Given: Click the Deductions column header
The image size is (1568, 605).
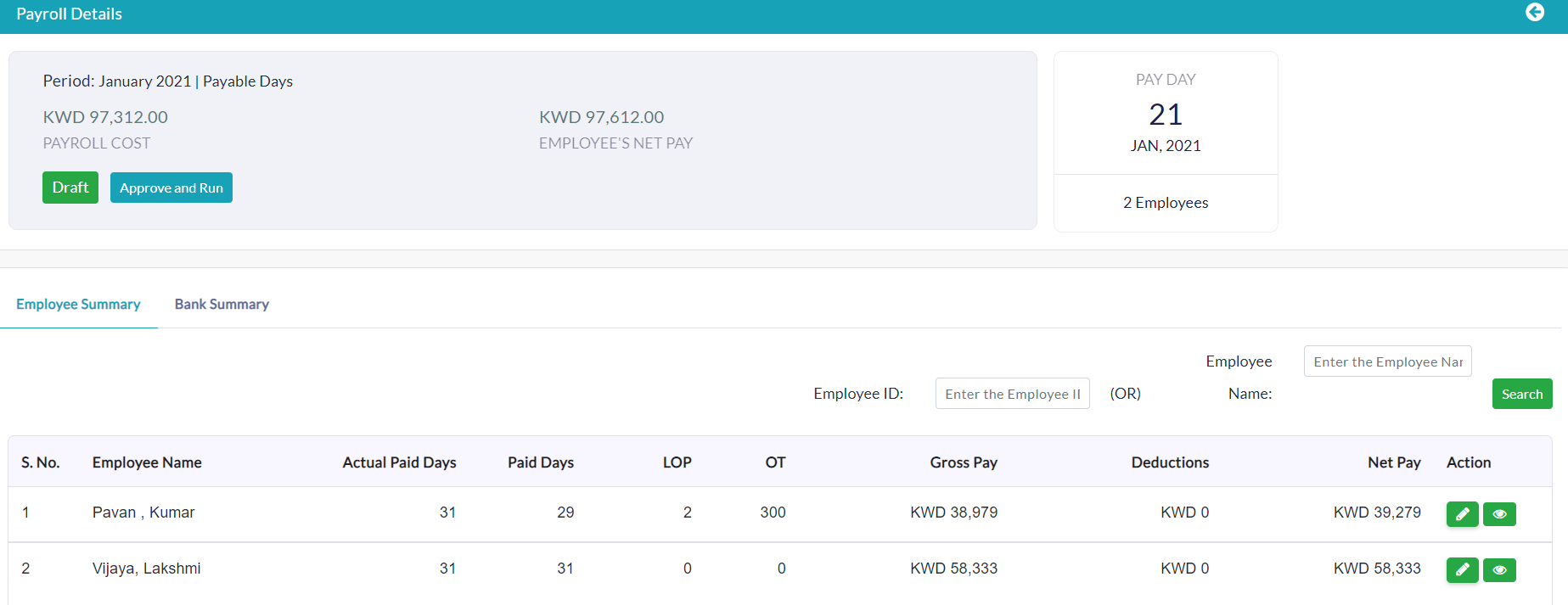Looking at the screenshot, I should pos(1170,462).
